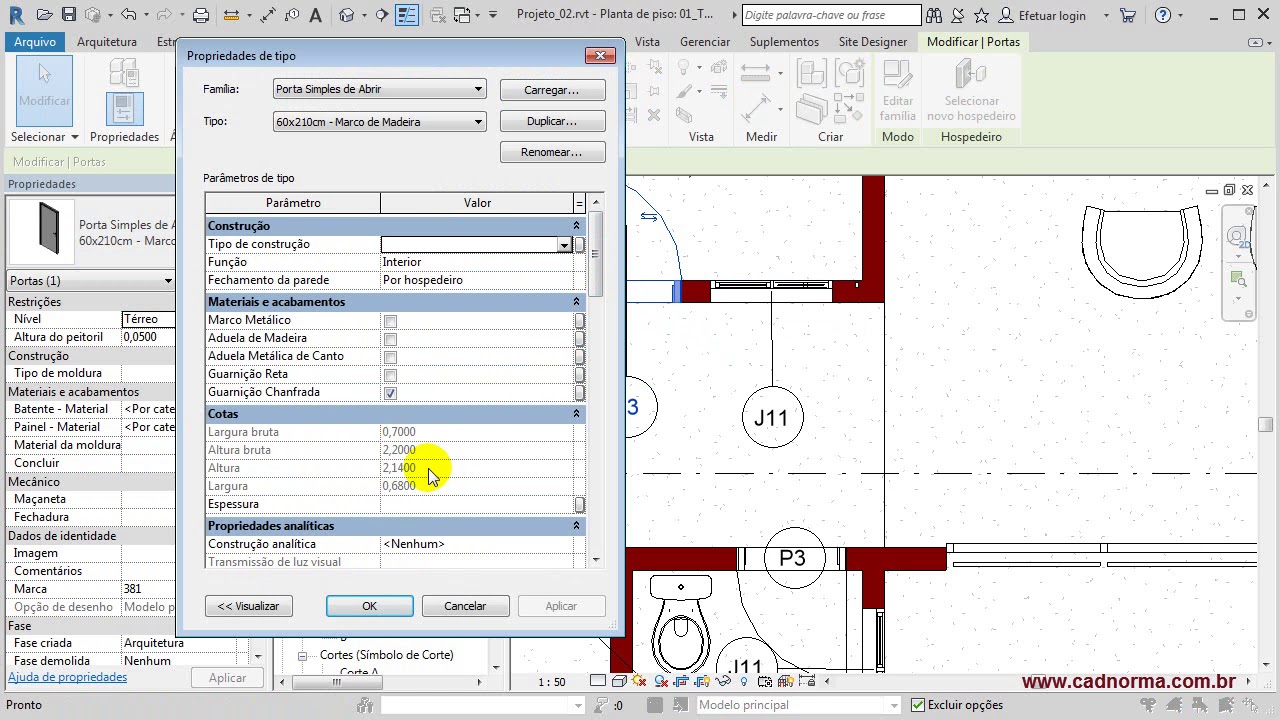This screenshot has height=720, width=1280.
Task: Open the Modelo principal dropdown
Action: click(797, 705)
